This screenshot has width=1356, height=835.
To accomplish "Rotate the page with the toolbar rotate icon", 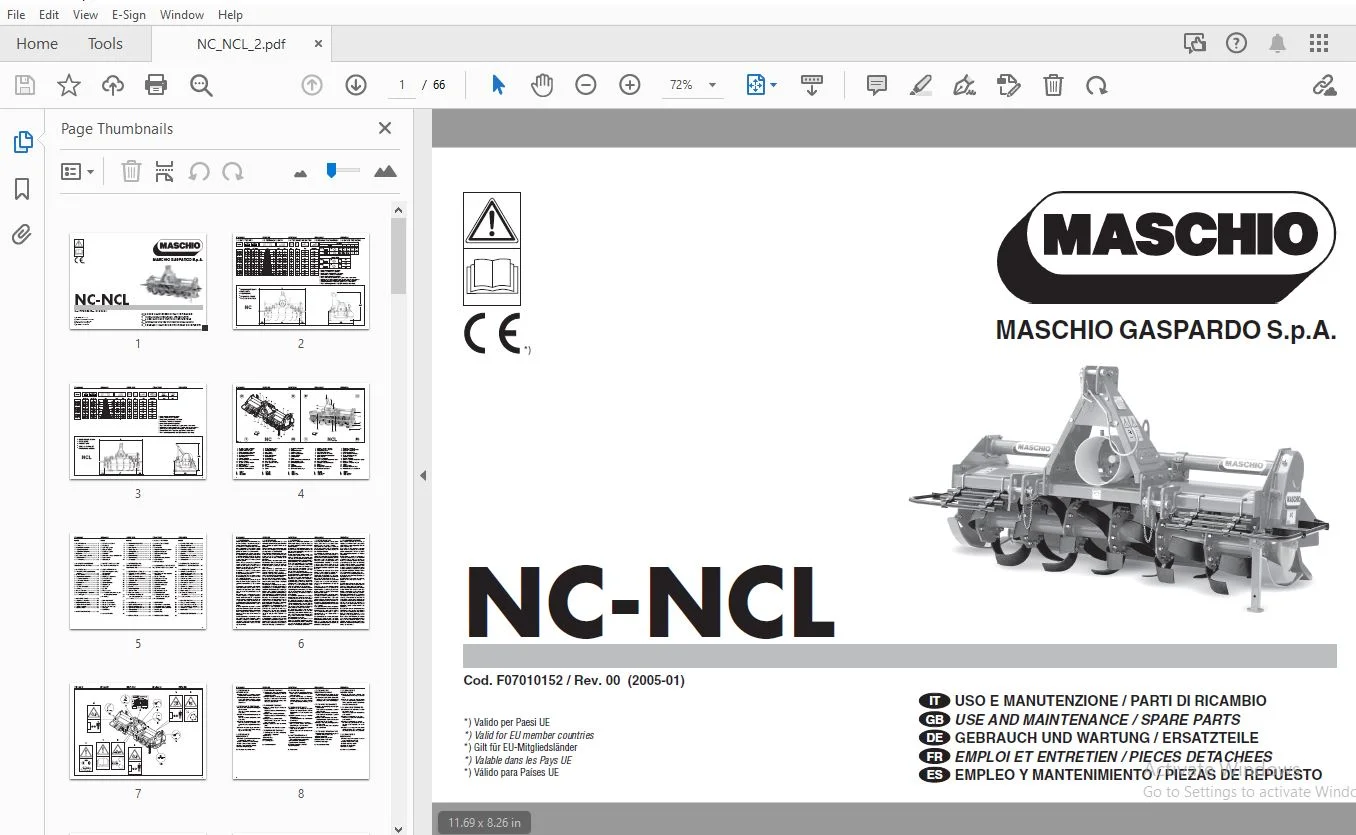I will (x=1097, y=86).
